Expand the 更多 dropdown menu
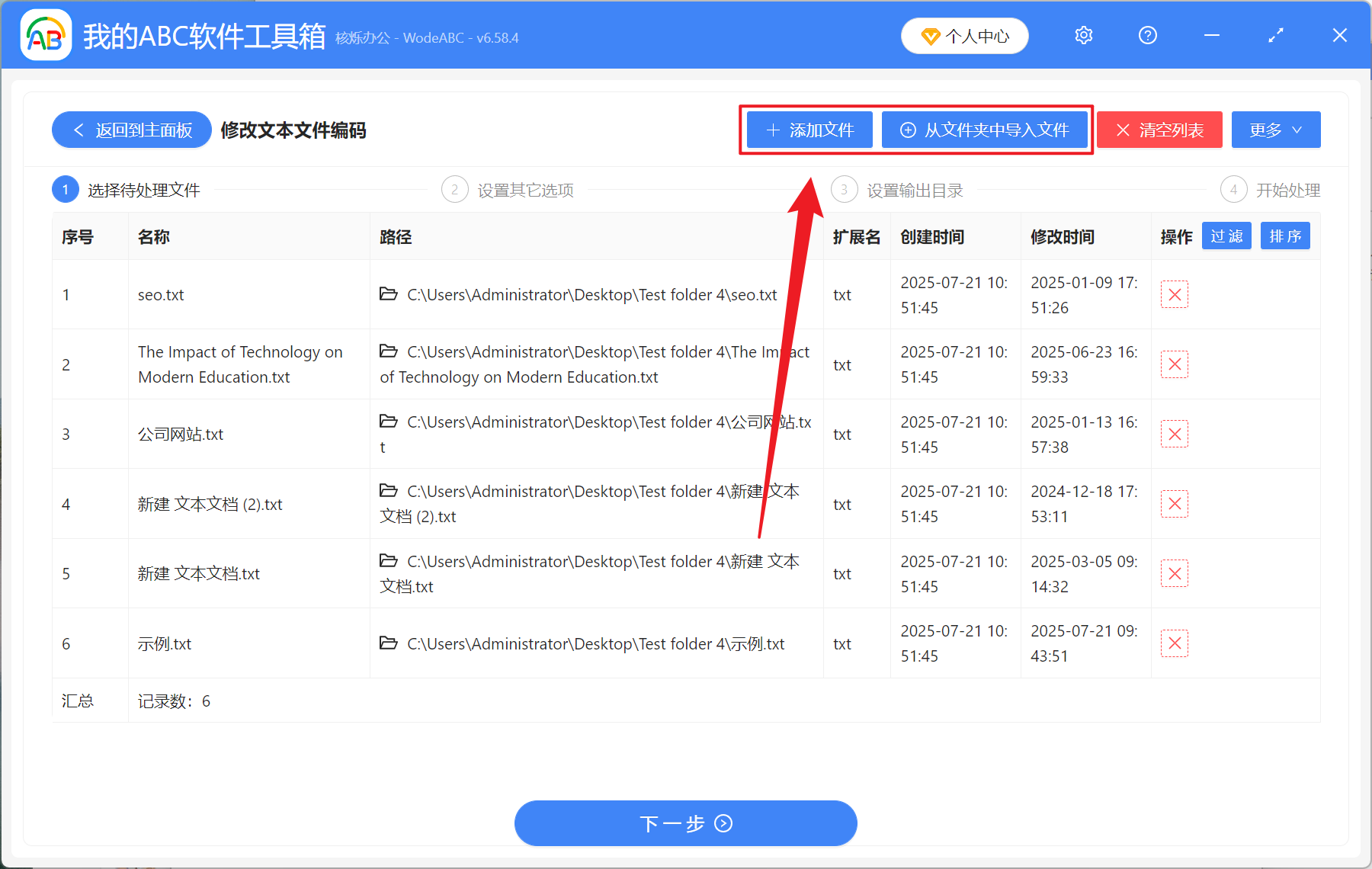This screenshot has height=869, width=1372. (1275, 130)
